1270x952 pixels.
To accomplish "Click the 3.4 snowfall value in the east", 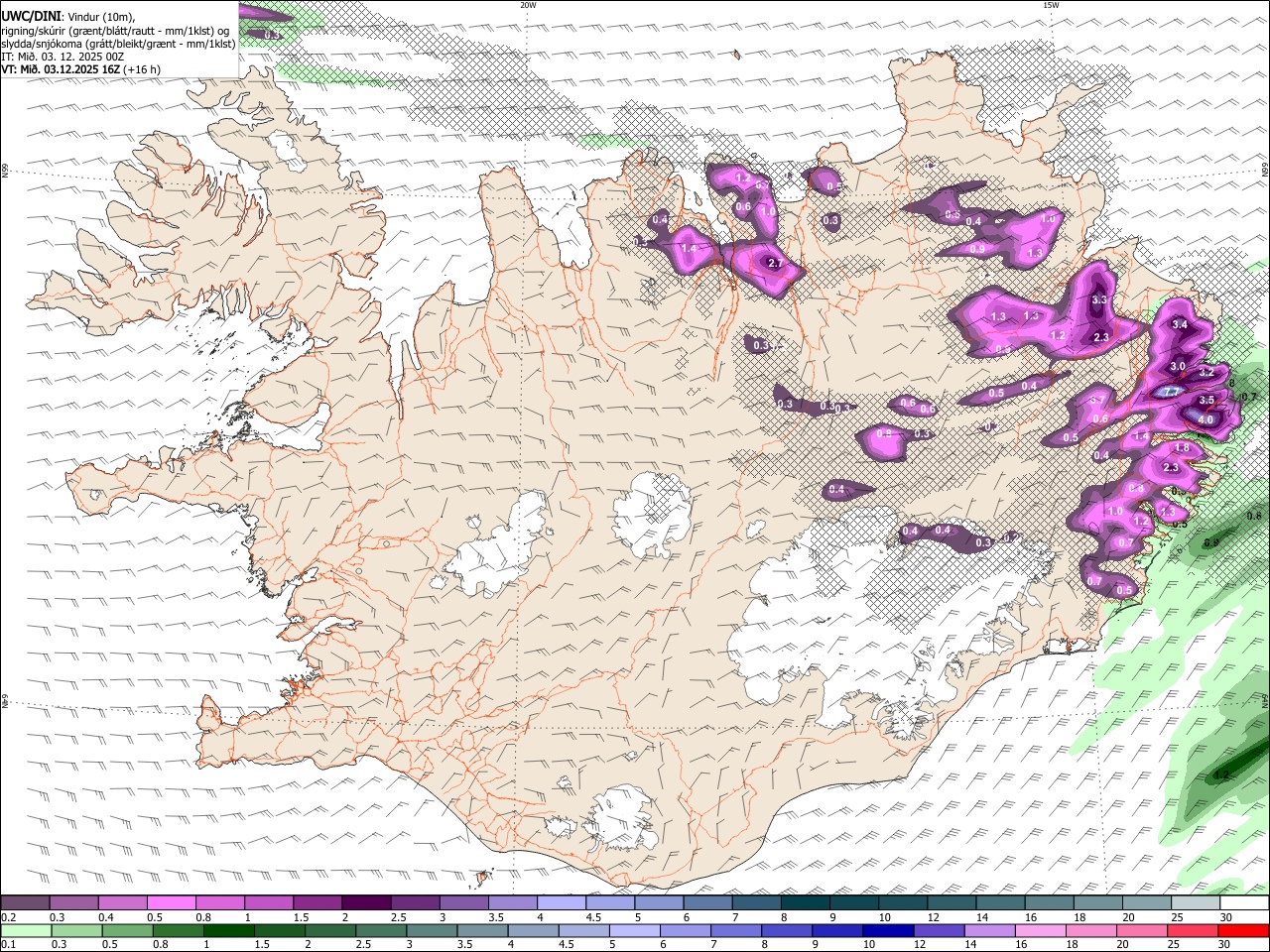I will tap(1180, 324).
